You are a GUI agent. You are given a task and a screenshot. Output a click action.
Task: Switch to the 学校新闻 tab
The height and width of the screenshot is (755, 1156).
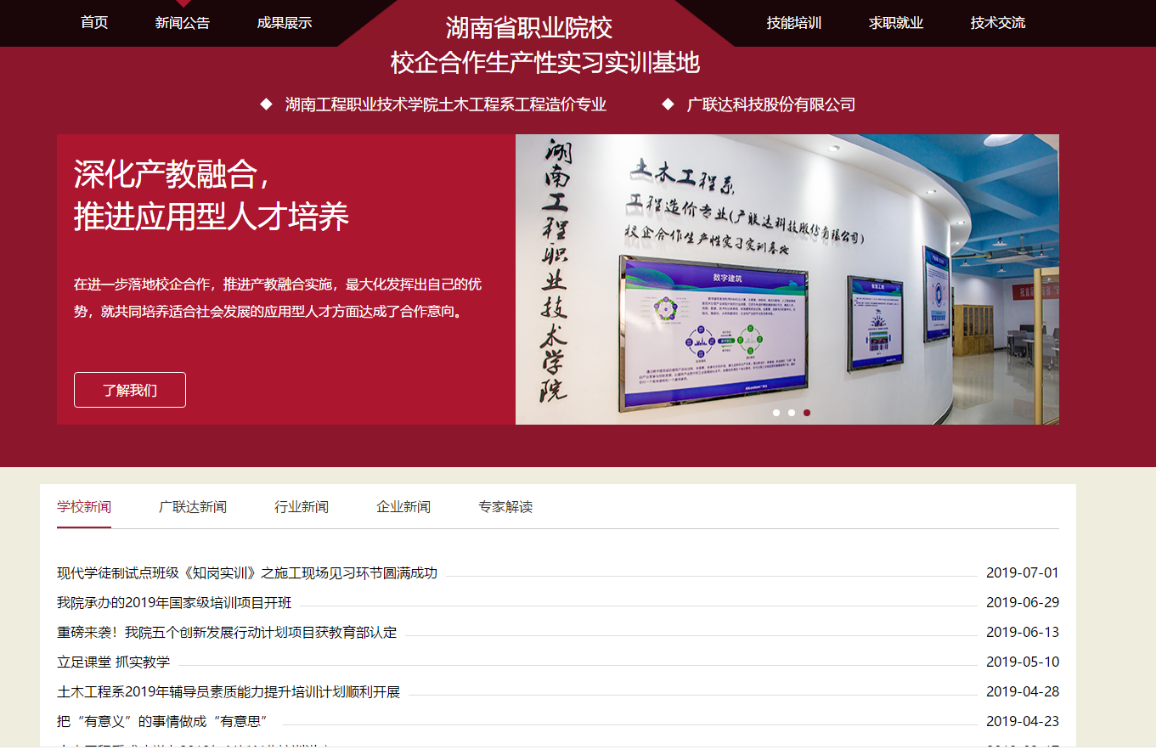[84, 507]
